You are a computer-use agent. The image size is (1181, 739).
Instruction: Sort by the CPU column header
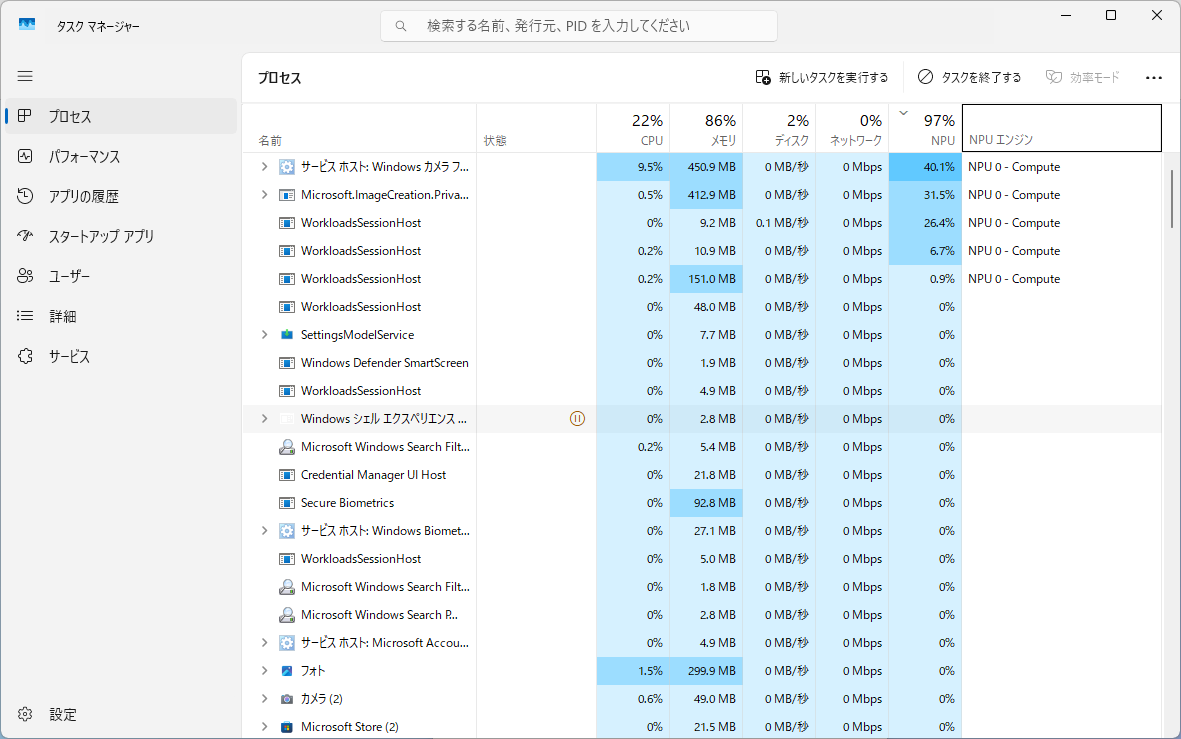[x=633, y=128]
